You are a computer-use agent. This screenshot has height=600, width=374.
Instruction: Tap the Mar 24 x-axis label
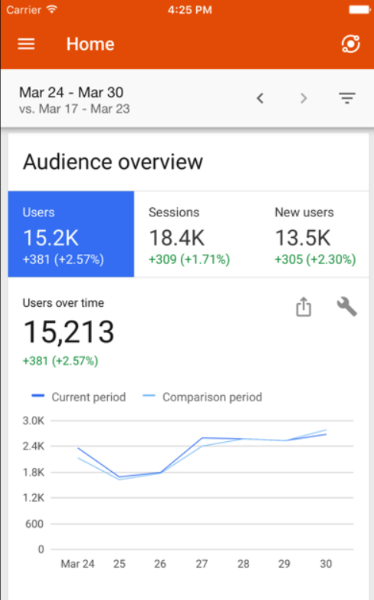coord(78,564)
